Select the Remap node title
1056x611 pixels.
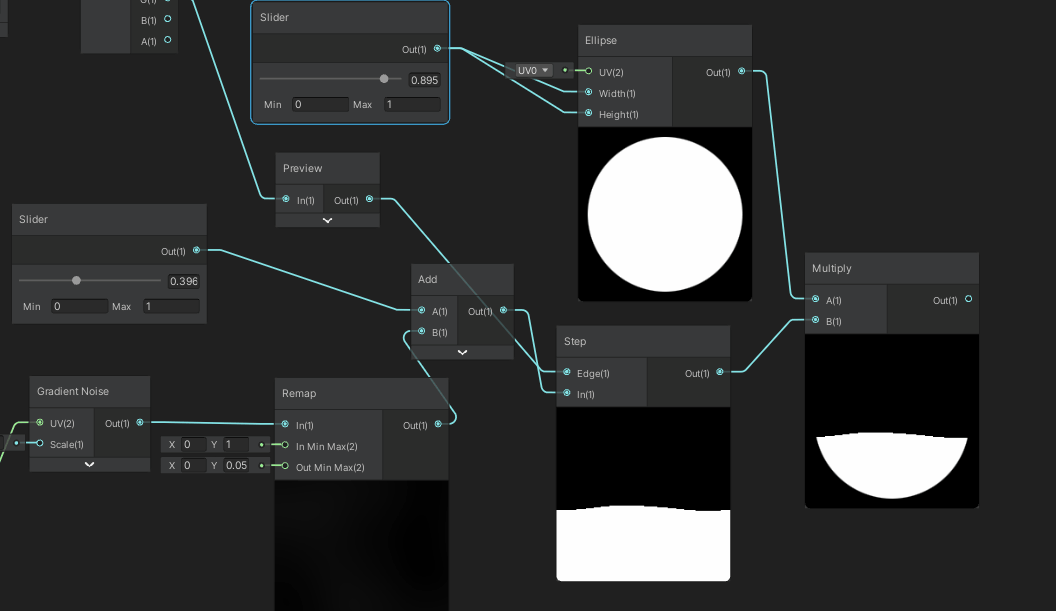(299, 393)
